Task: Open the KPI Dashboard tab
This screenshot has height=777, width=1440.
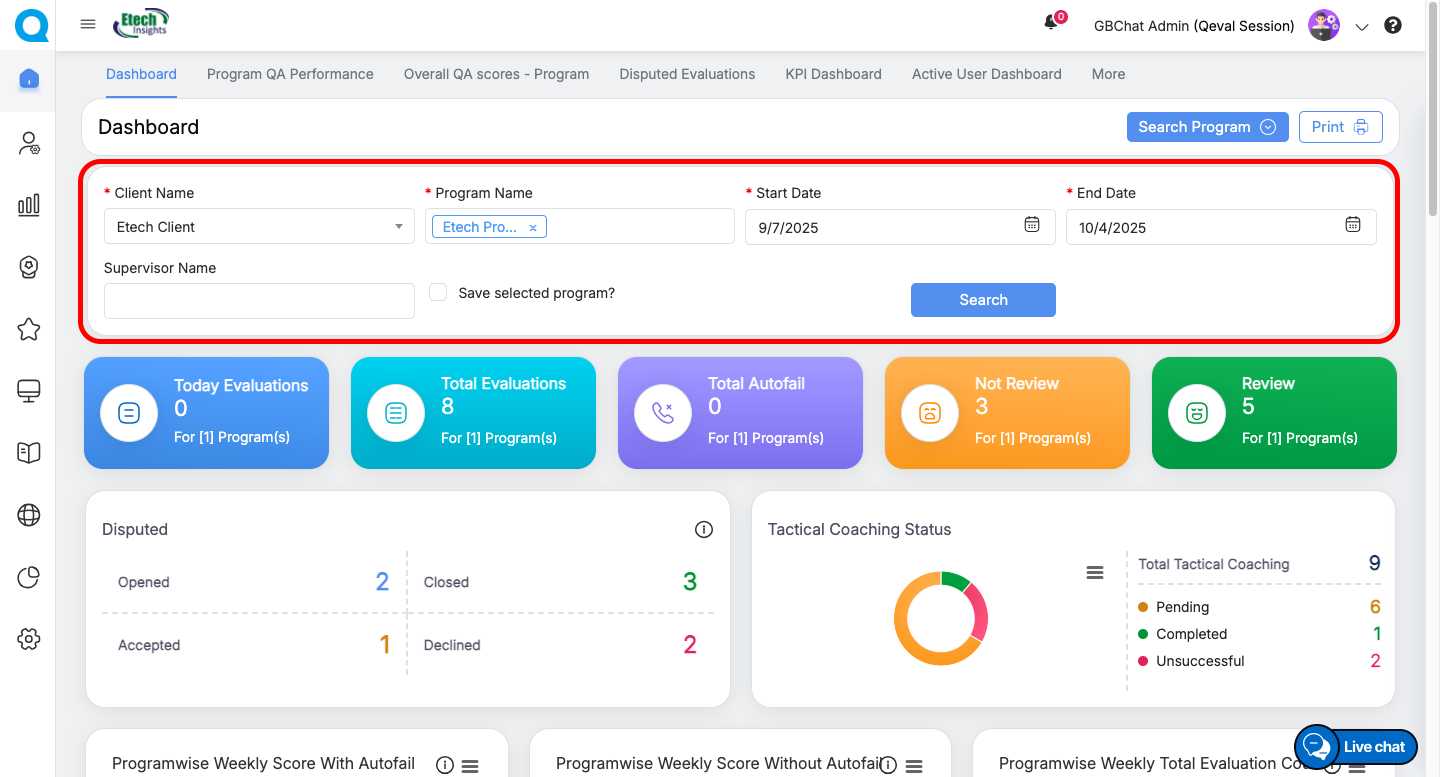Action: 833,74
